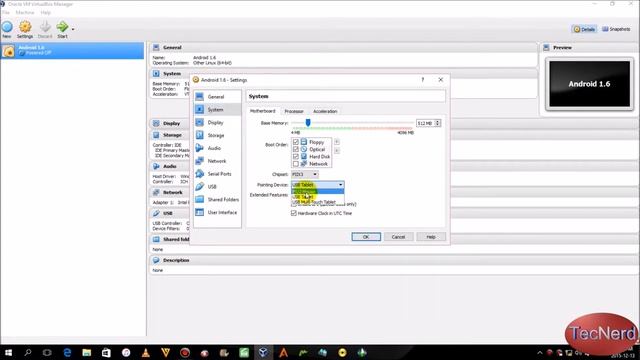
Task: Click the taskbar search magnifier icon
Action: (x=28, y=353)
